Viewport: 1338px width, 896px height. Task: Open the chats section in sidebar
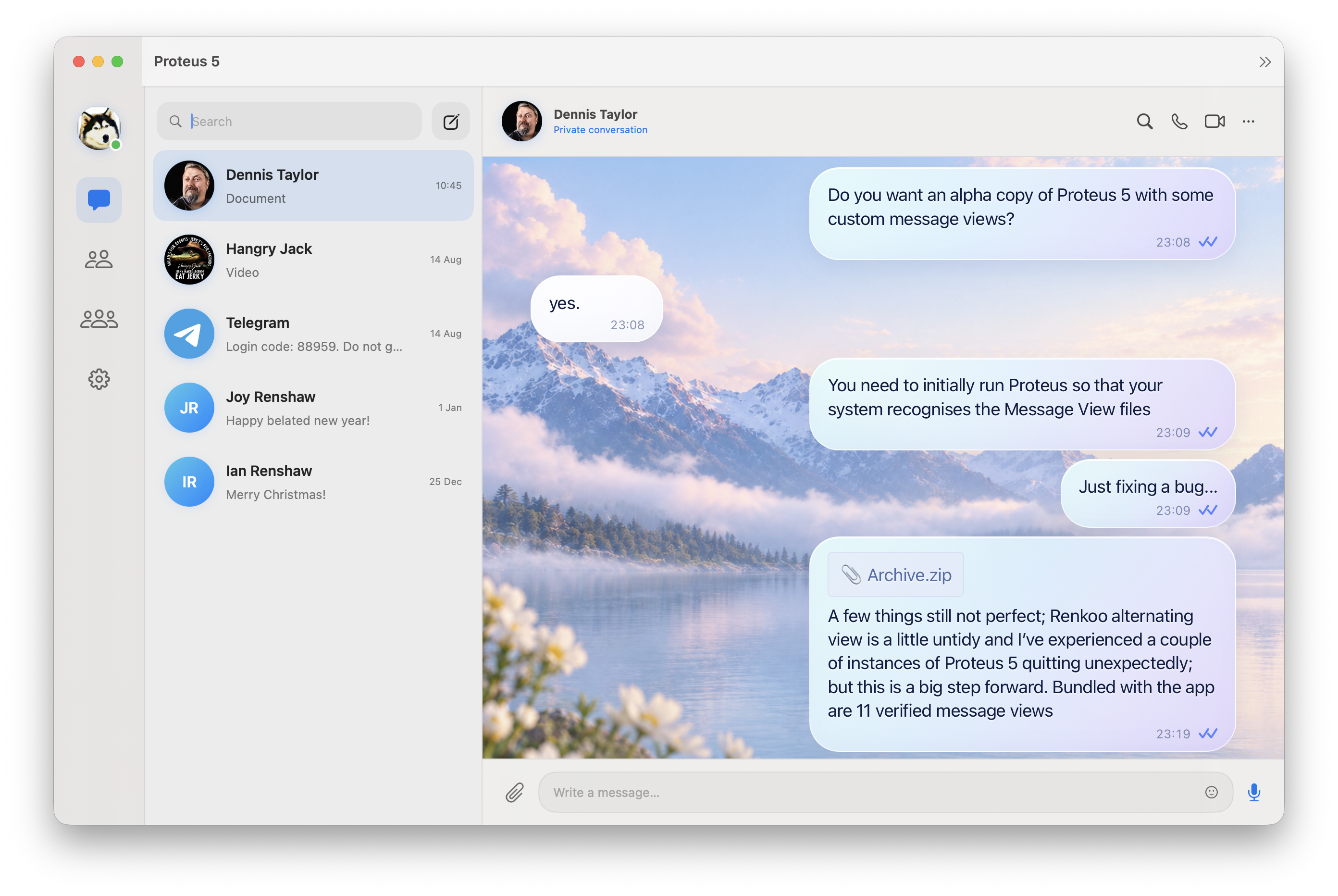click(99, 199)
